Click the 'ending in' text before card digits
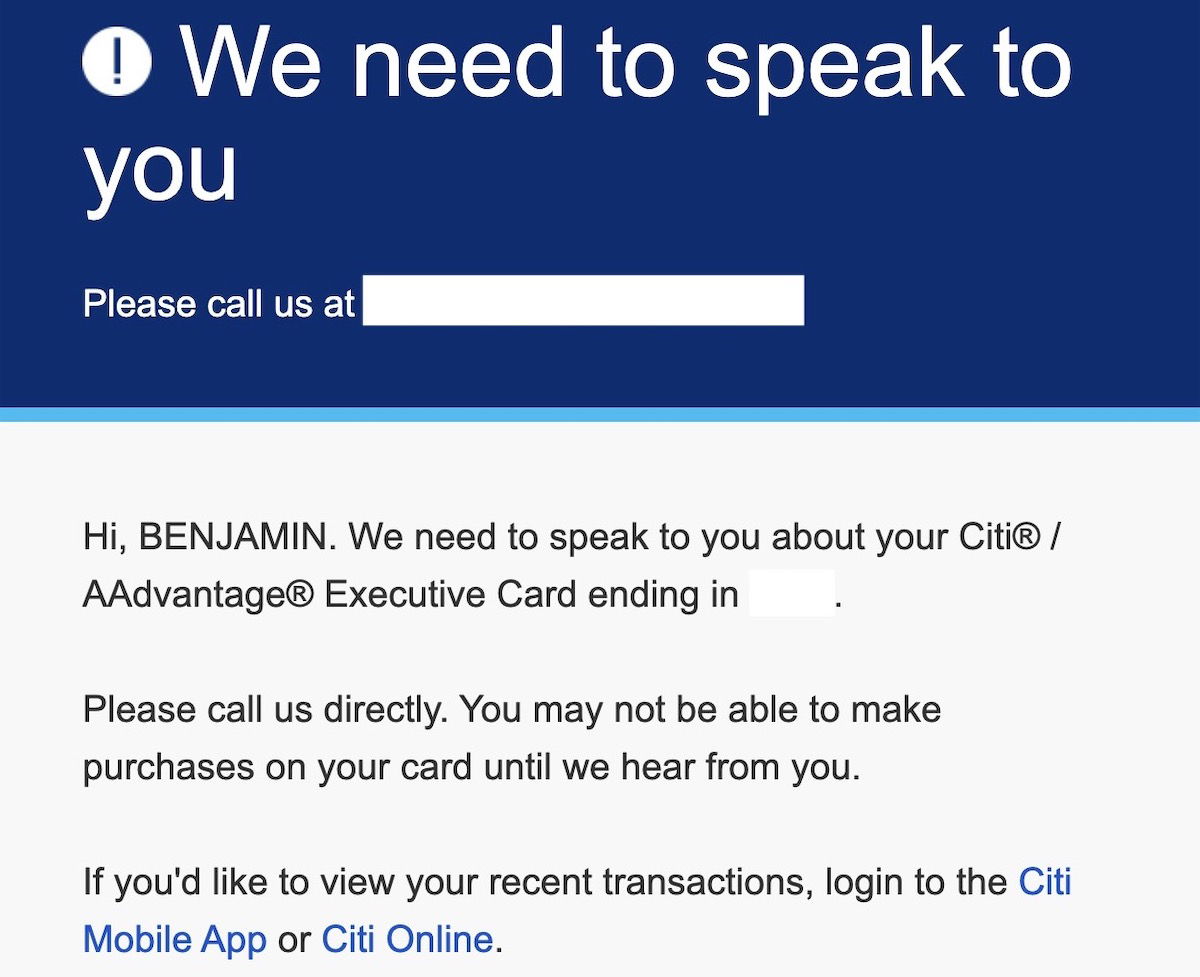The image size is (1200, 977). pyautogui.click(x=663, y=595)
